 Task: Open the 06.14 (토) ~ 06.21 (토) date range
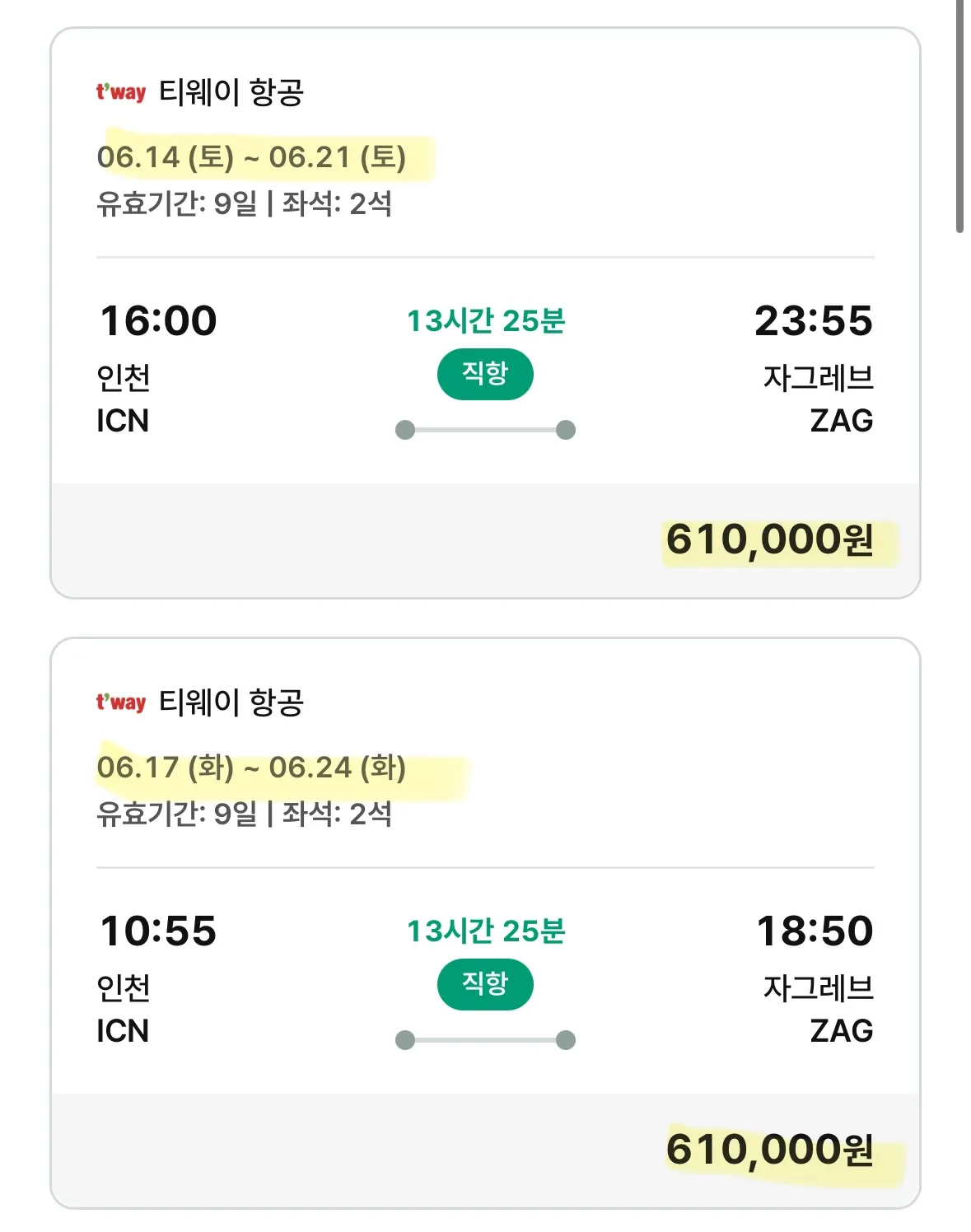click(251, 156)
